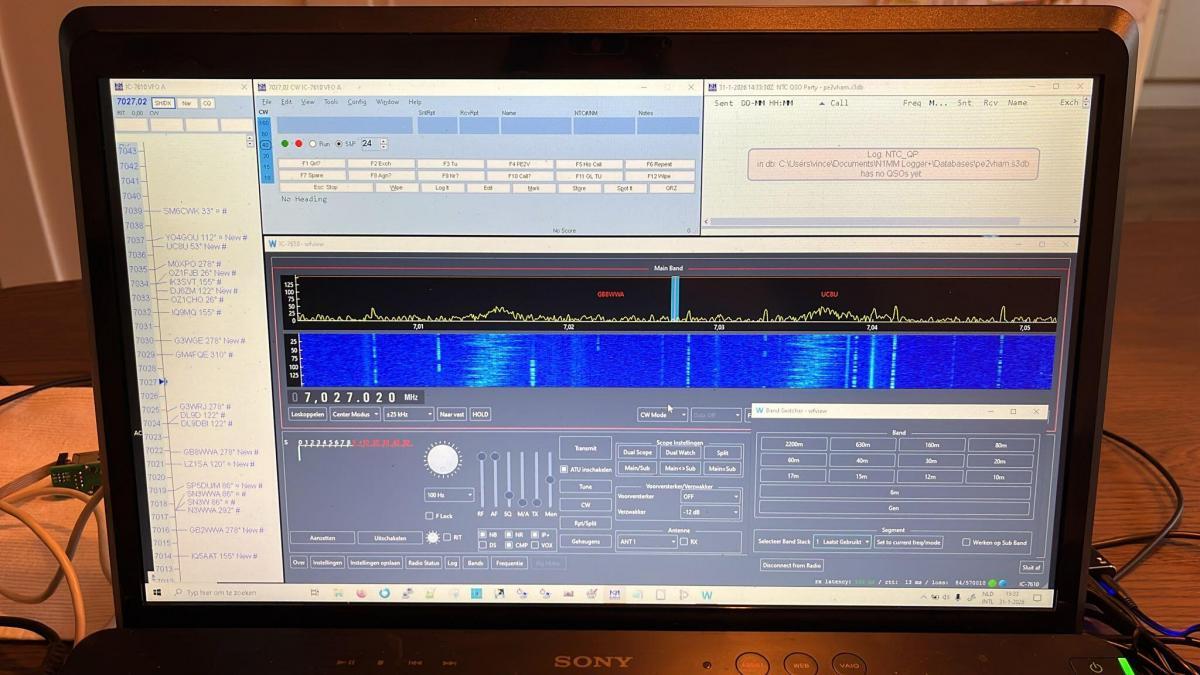Click the sun brightness icon beside RIT
This screenshot has width=1200, height=675.
[432, 537]
